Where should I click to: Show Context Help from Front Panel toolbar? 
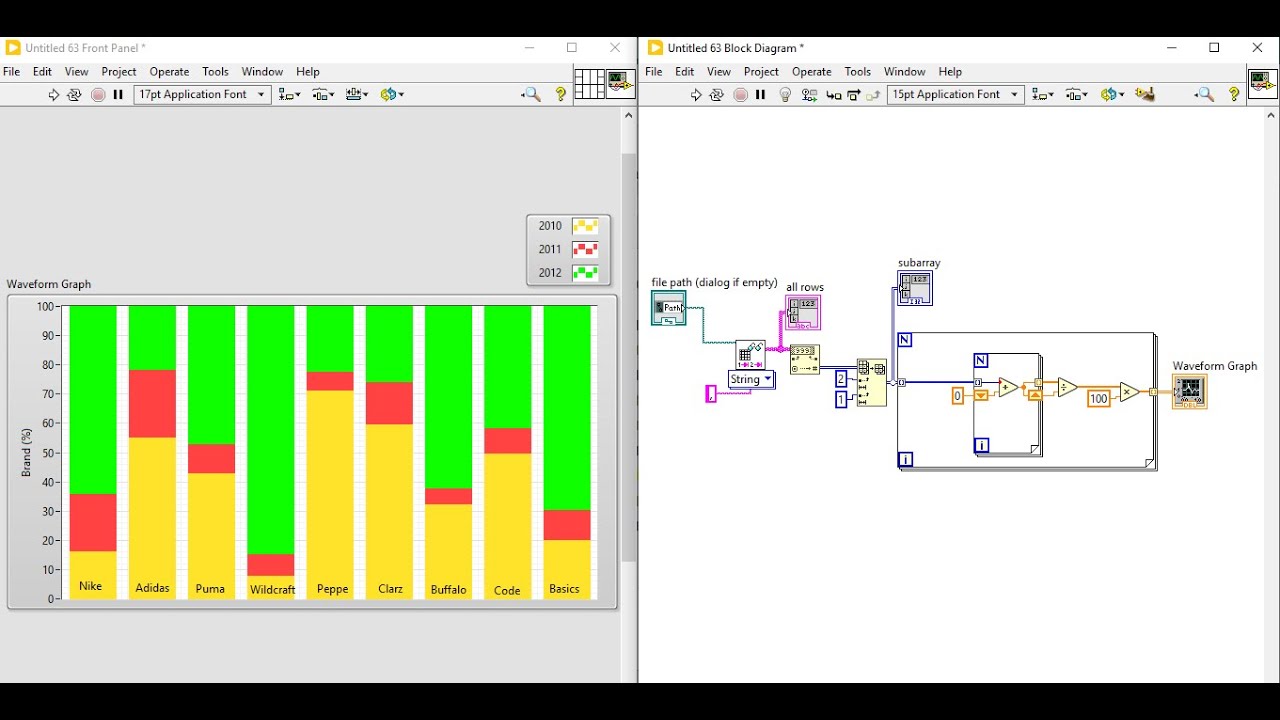pyautogui.click(x=561, y=95)
